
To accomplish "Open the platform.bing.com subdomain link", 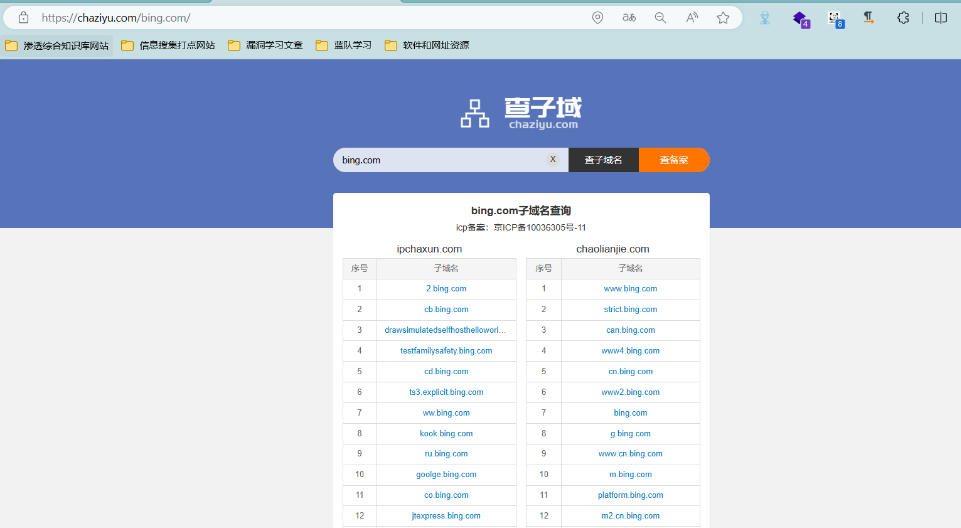I will pyautogui.click(x=630, y=495).
